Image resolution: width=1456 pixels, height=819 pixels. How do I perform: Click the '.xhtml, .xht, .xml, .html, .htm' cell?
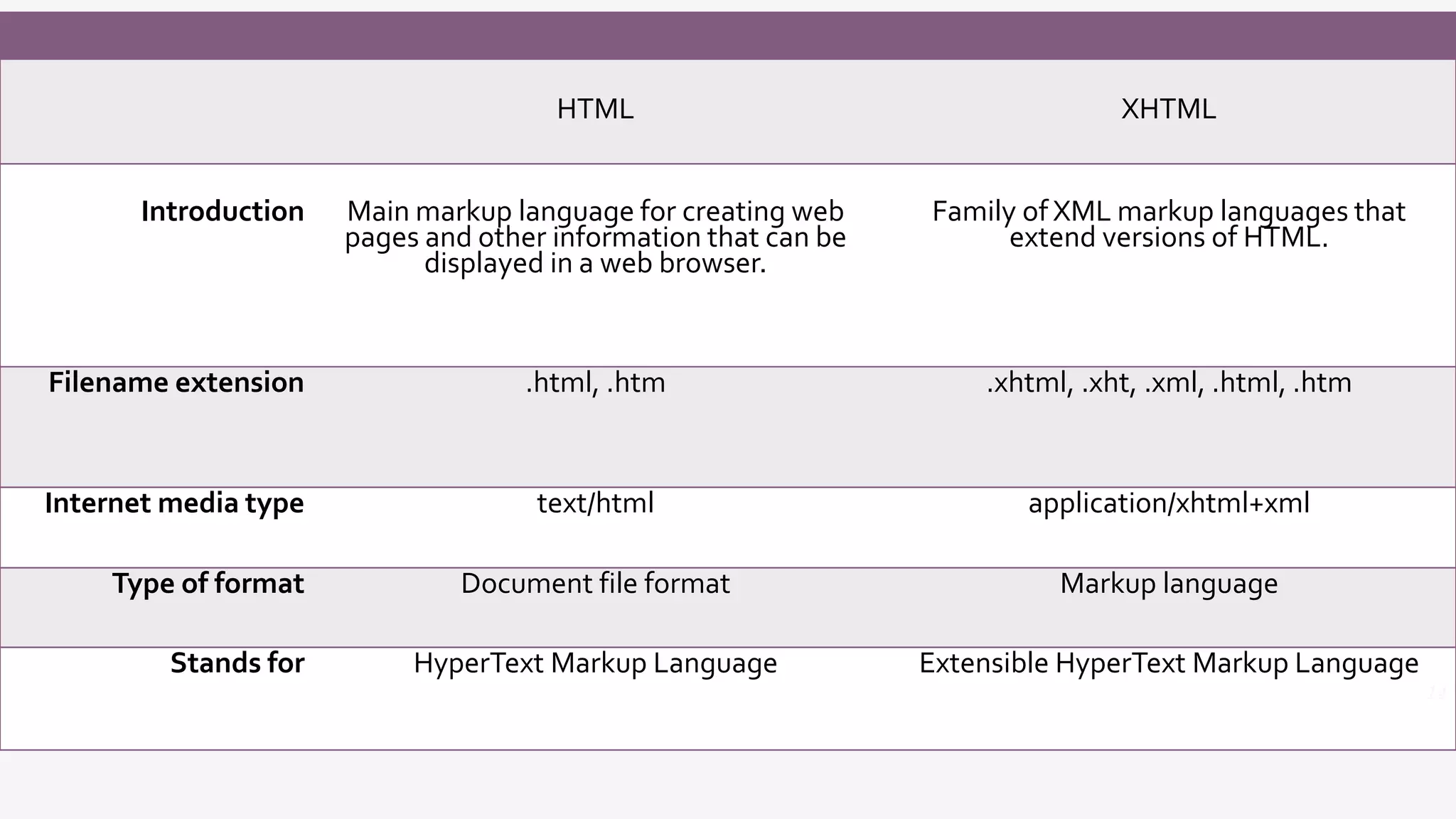tap(1168, 382)
